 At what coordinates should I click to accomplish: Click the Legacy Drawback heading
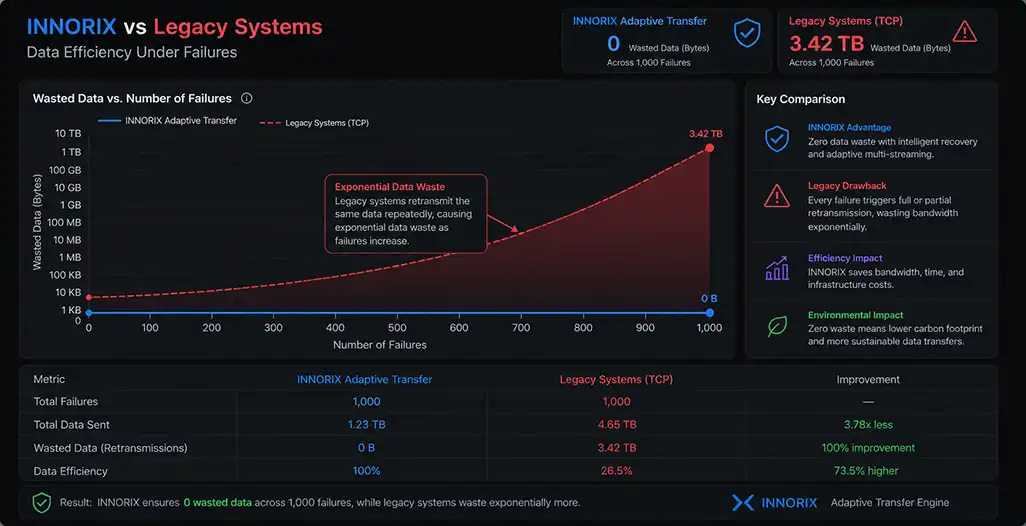tap(847, 186)
